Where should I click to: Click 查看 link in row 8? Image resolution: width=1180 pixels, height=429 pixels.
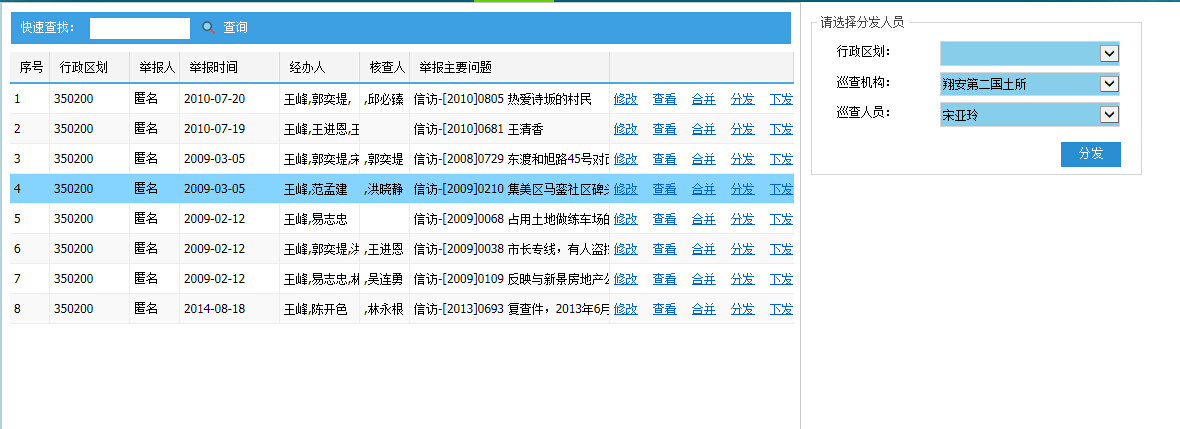(x=665, y=309)
